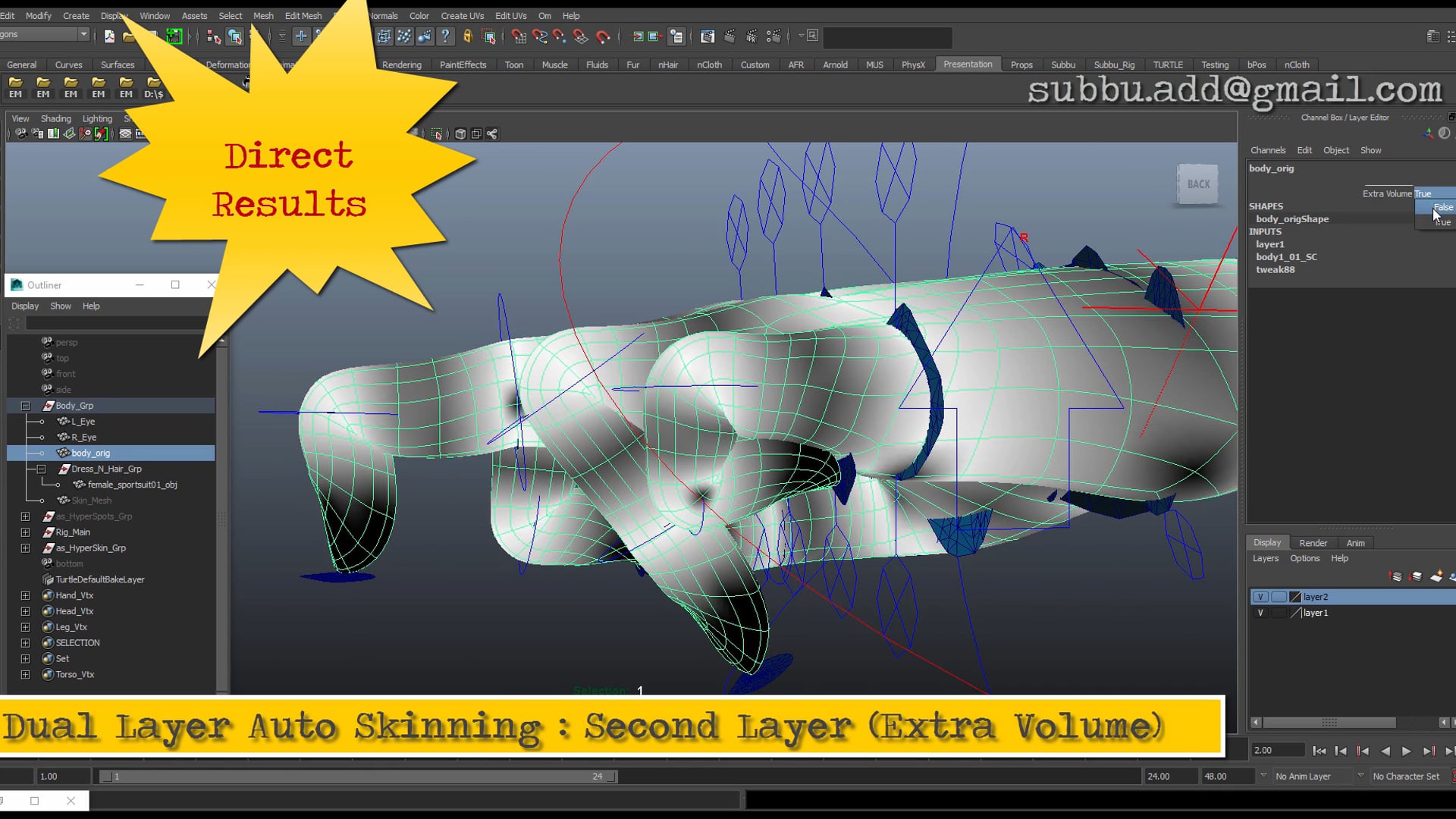Open the No Character Set dropdown
Screen dimensions: 1456x819
(x=1360, y=775)
